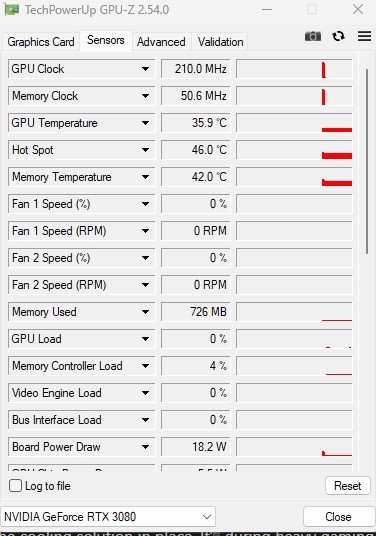Click the GPU-Z app icon in title bar

click(x=11, y=10)
